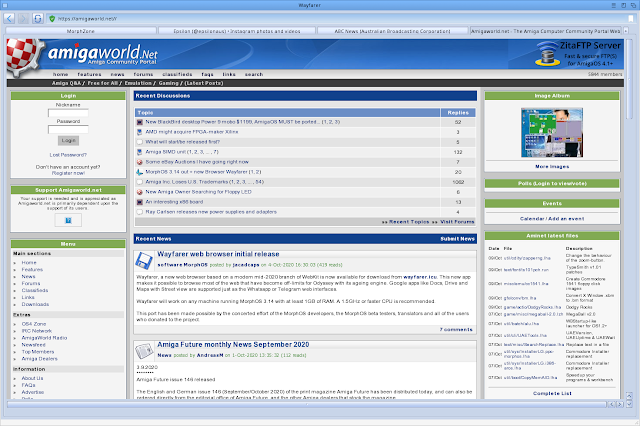Click topic icon for New BlackBird desktop thread

tap(140, 122)
